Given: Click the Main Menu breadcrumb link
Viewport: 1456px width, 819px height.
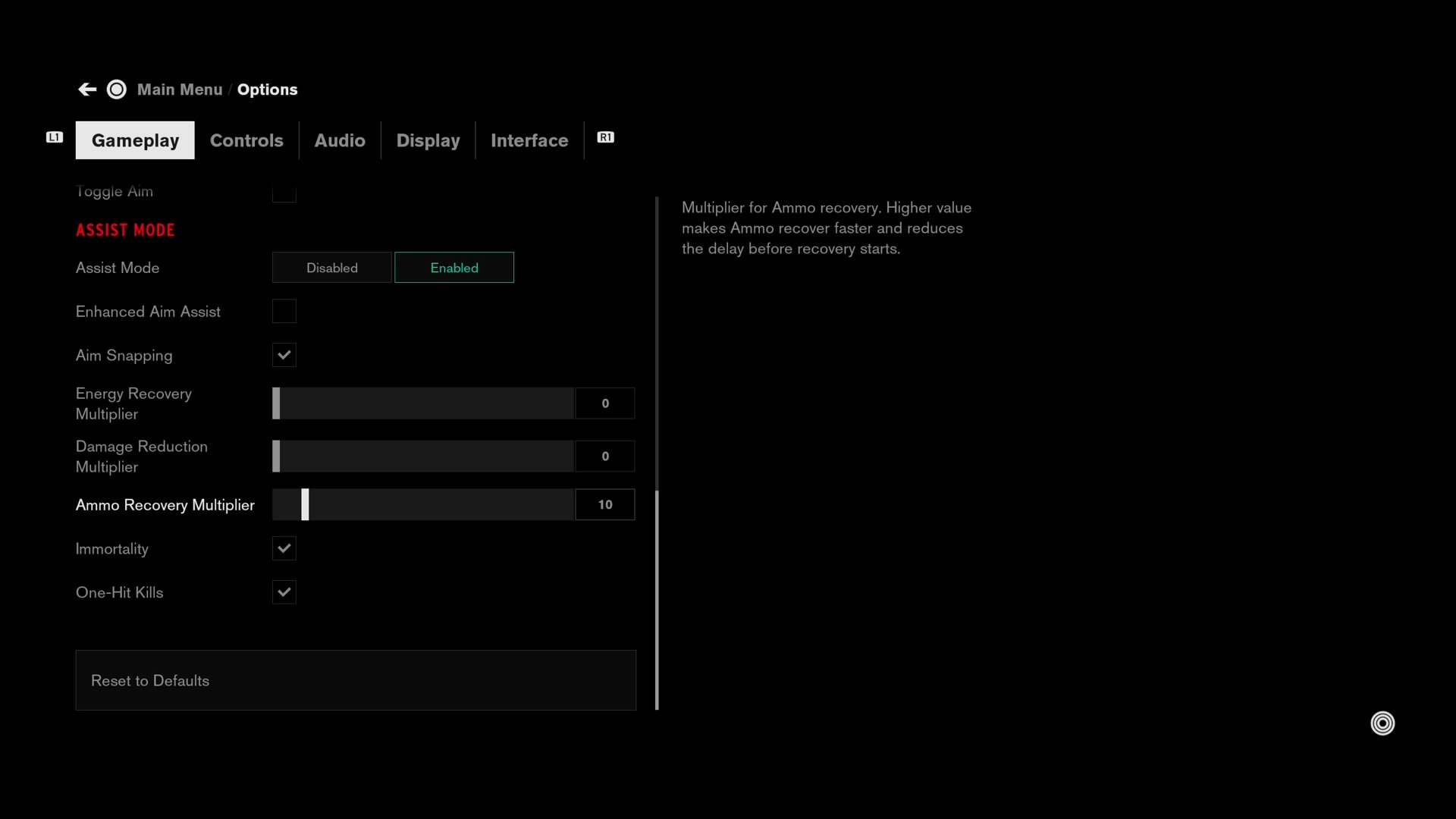Looking at the screenshot, I should click(180, 89).
